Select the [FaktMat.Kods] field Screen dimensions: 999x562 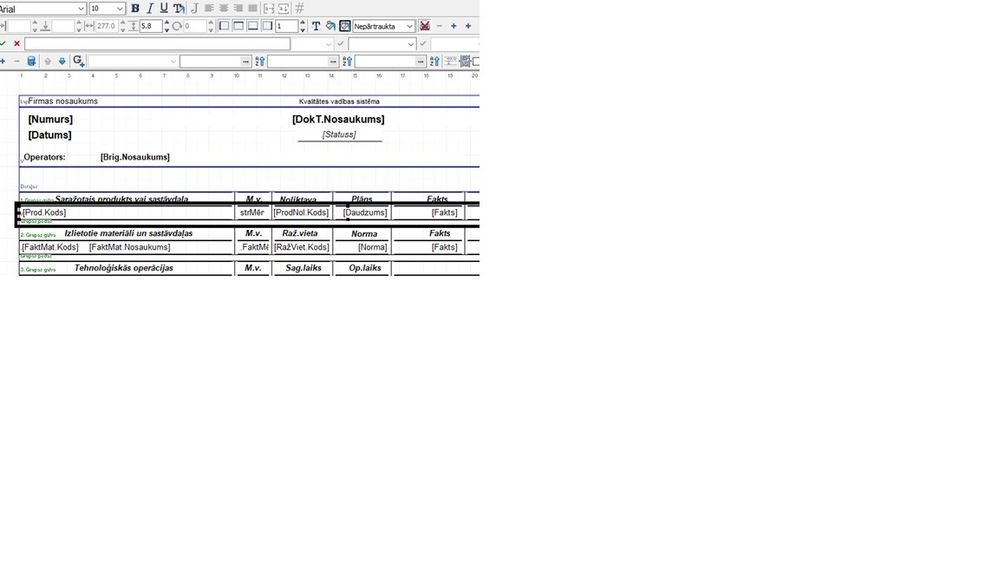(50, 247)
